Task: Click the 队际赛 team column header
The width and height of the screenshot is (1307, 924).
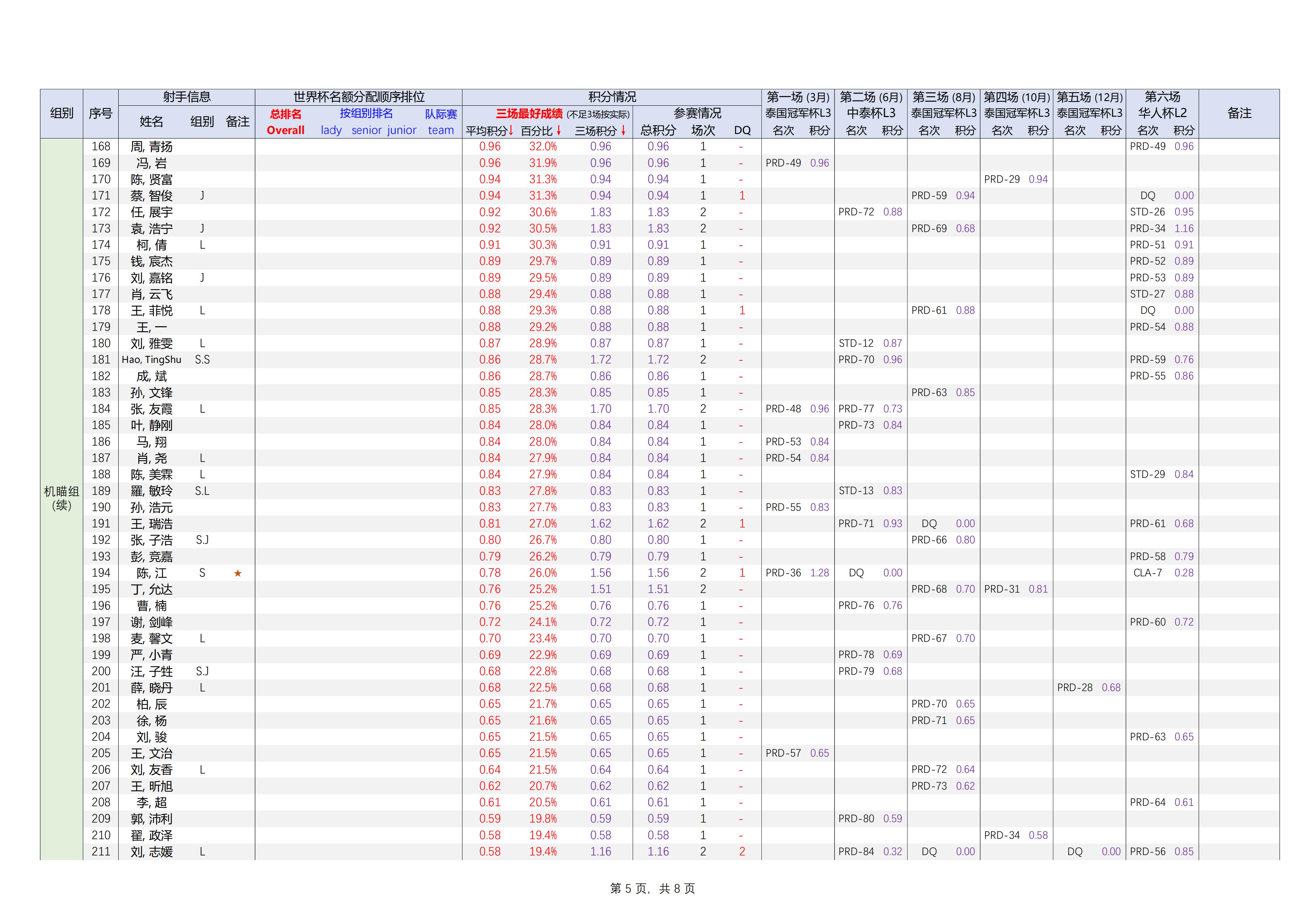Action: click(x=441, y=122)
